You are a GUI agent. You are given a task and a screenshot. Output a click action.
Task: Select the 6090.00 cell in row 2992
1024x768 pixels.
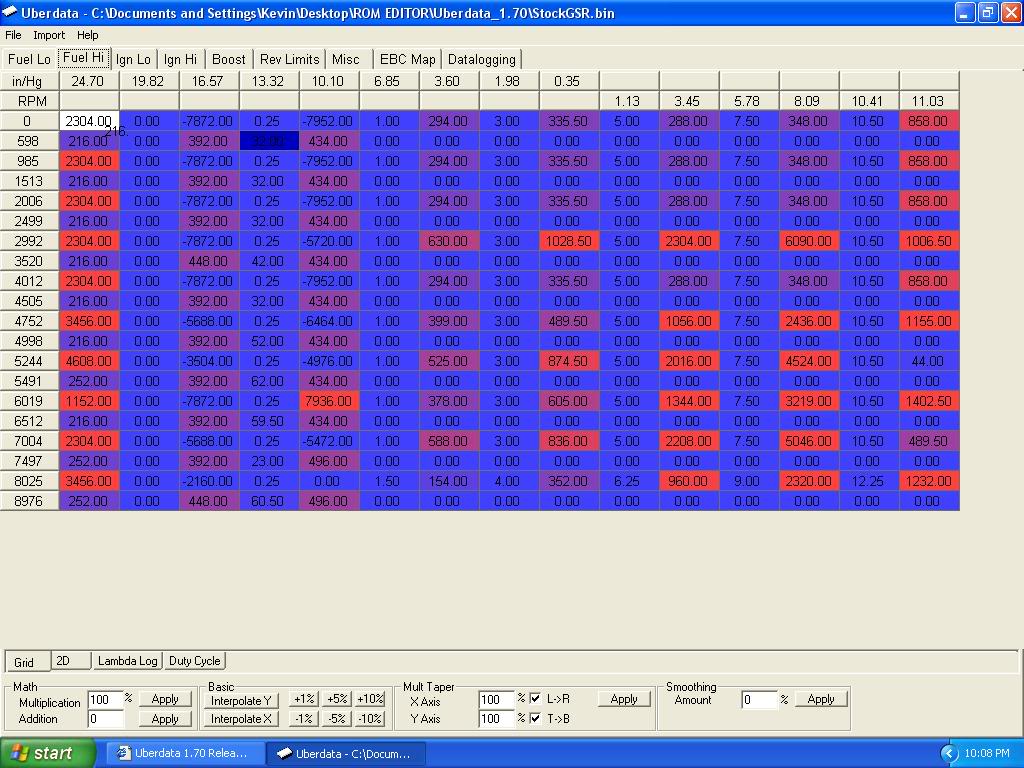808,241
